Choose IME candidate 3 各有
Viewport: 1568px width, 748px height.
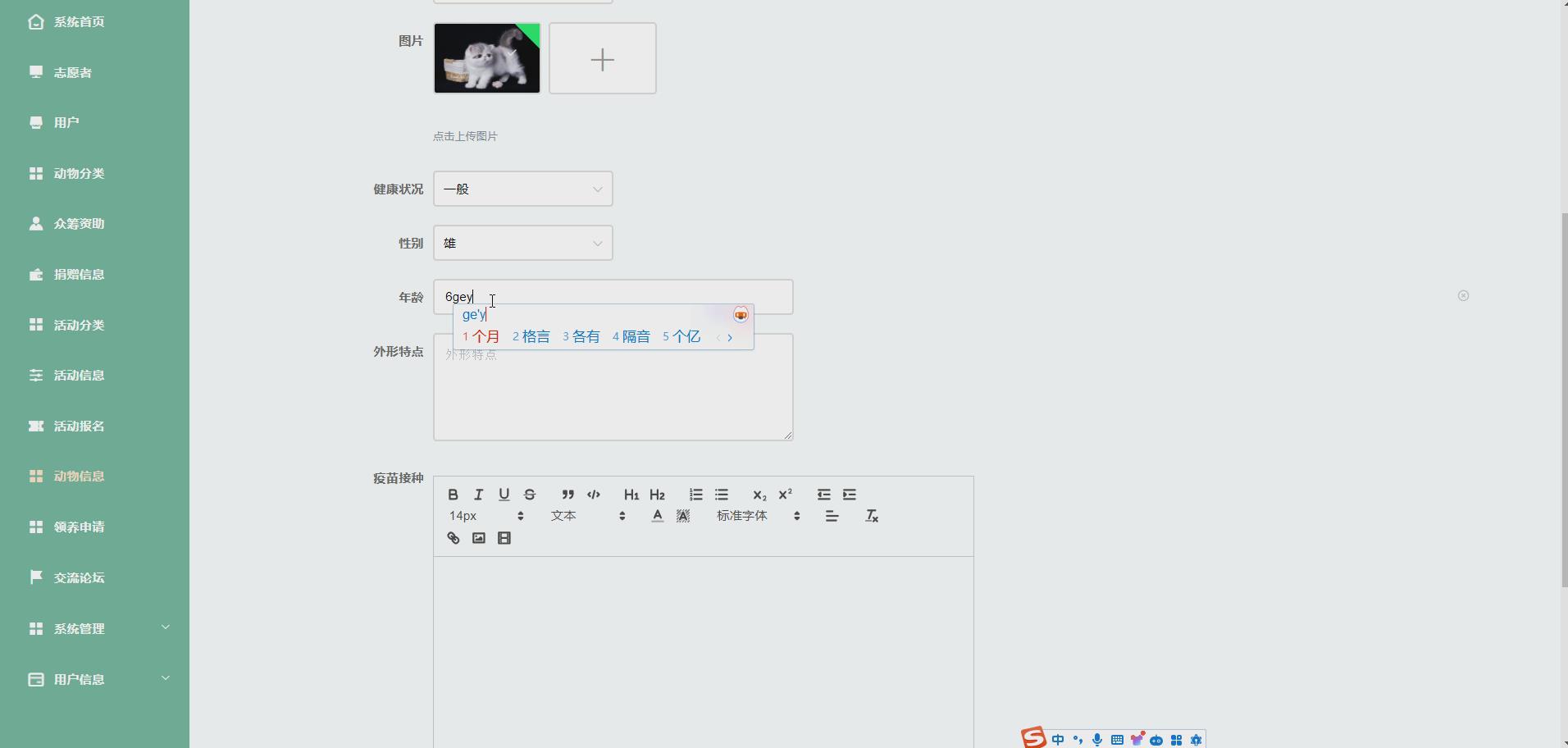pyautogui.click(x=581, y=336)
